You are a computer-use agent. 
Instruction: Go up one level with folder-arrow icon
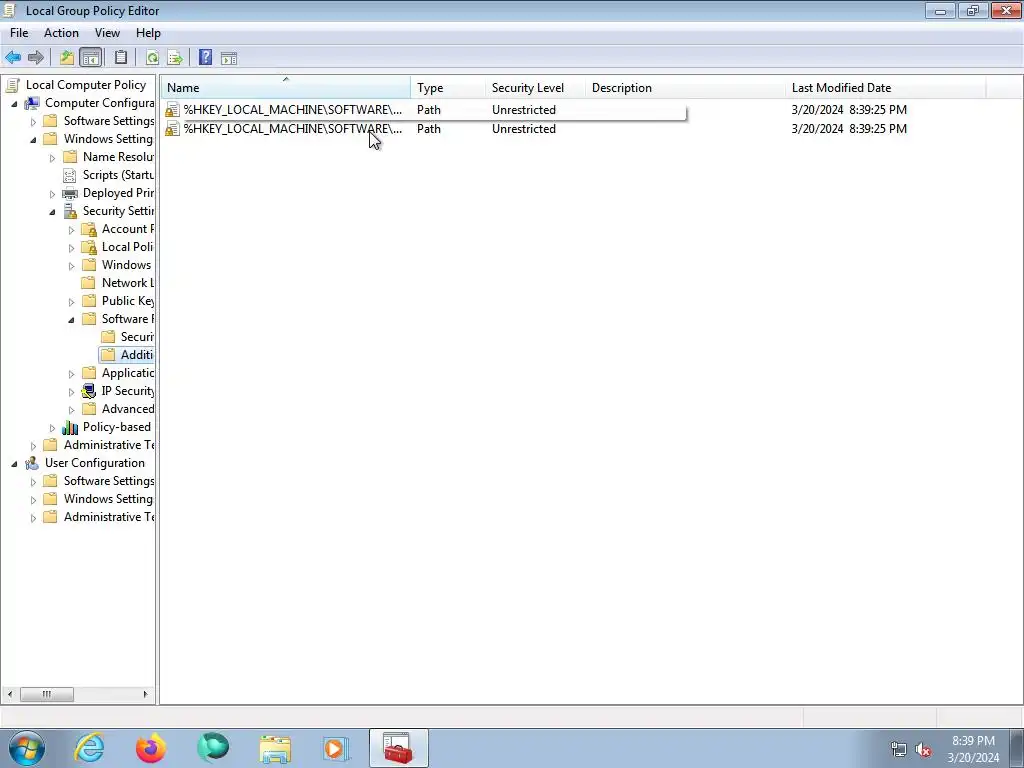(x=67, y=58)
